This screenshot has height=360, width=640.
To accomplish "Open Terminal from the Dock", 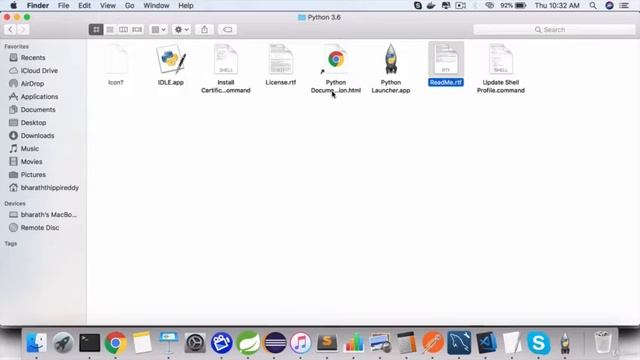I will coord(89,342).
